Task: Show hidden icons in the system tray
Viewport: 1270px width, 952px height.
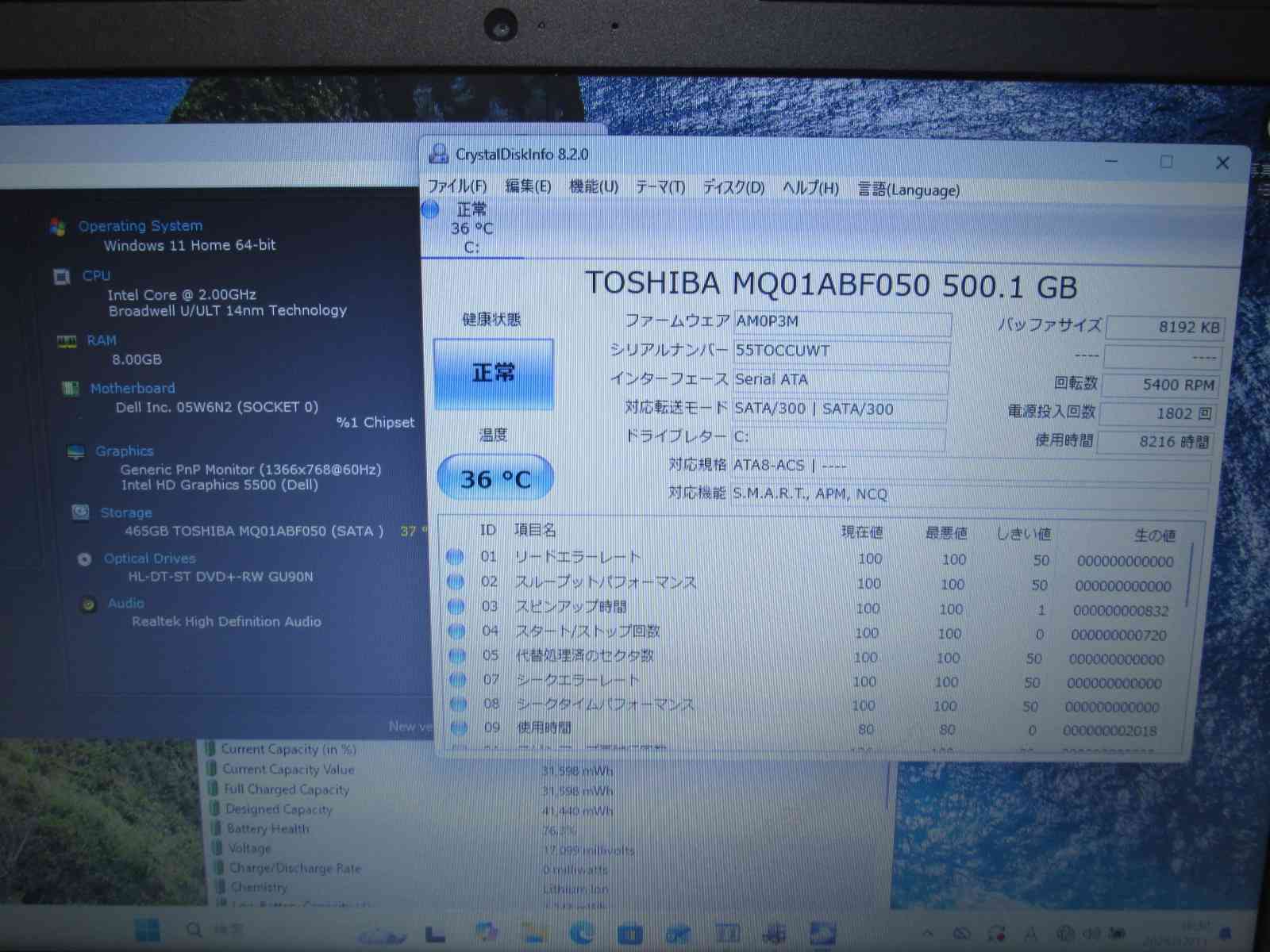Action: tap(927, 933)
